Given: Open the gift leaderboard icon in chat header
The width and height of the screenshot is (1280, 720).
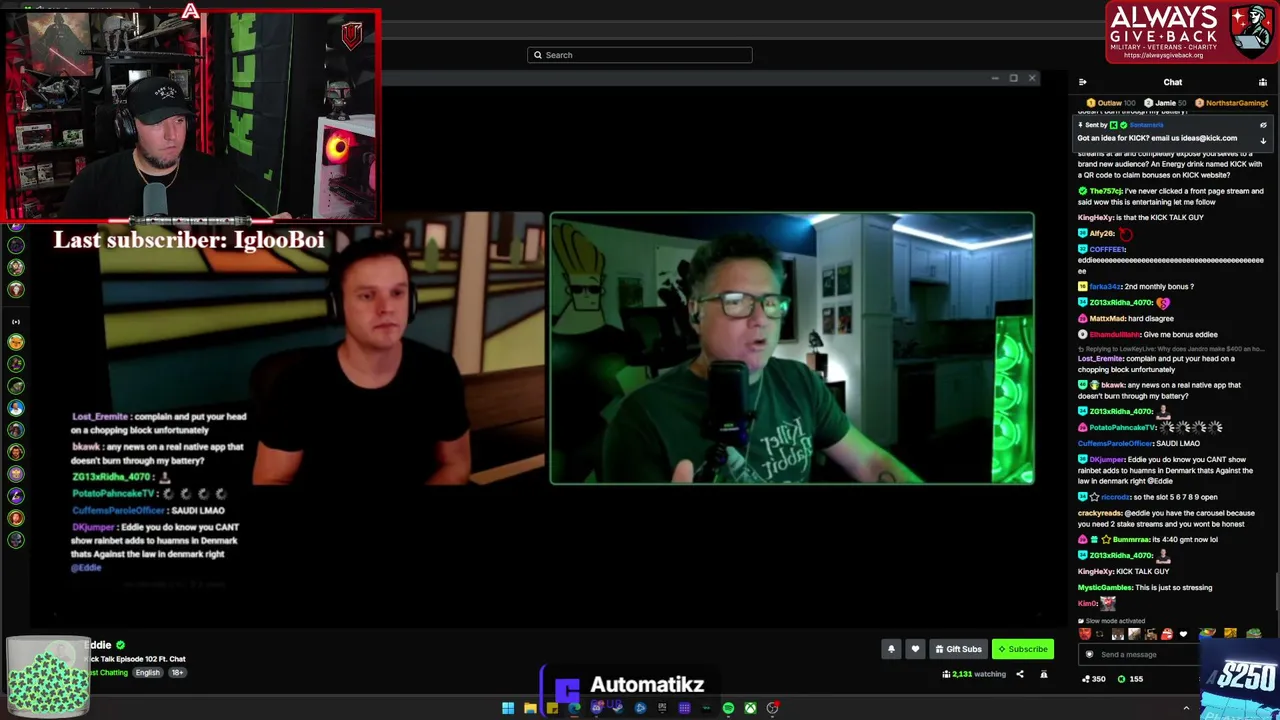Looking at the screenshot, I should click(1263, 82).
